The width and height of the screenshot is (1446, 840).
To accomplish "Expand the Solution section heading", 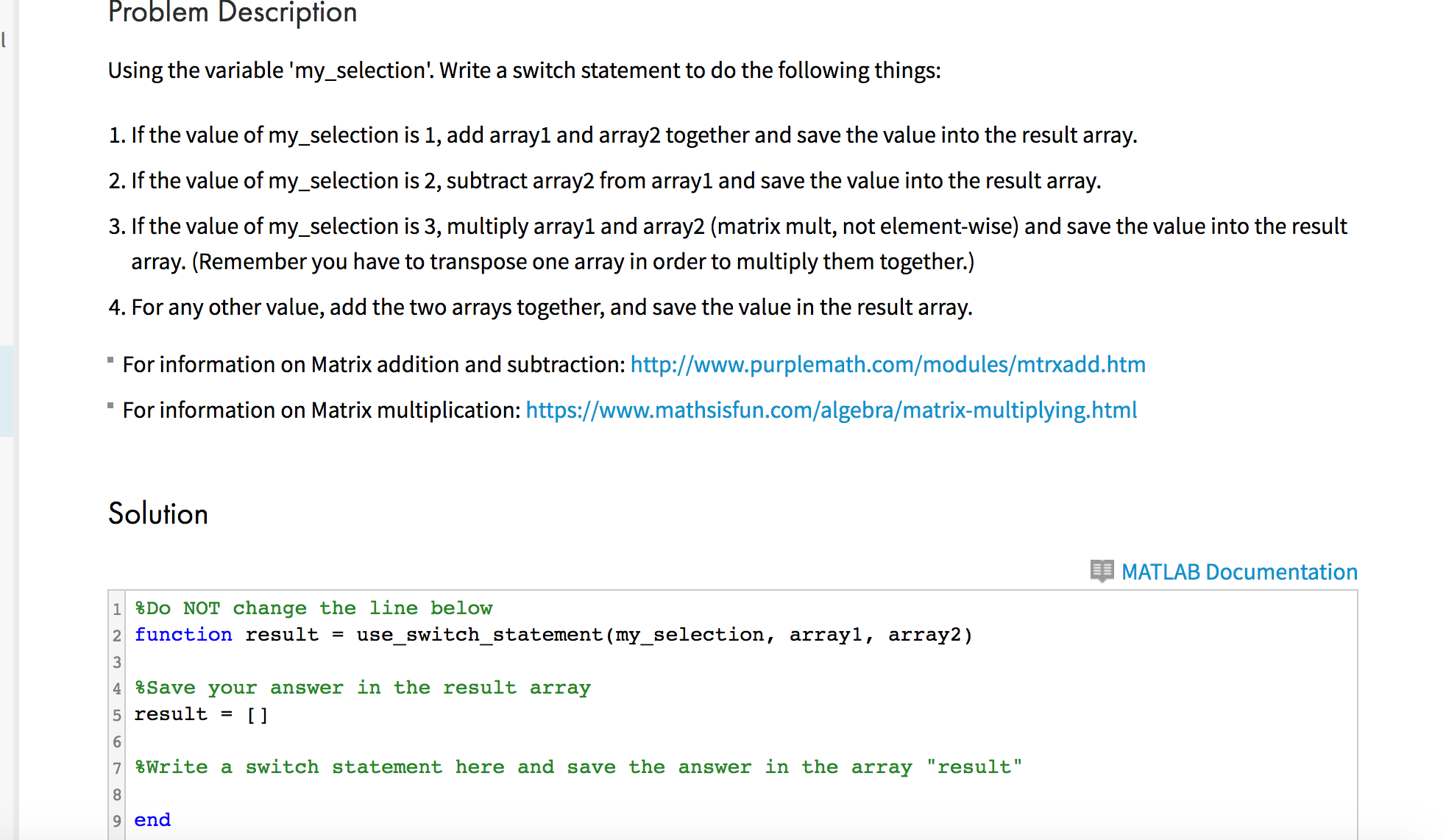I will pyautogui.click(x=157, y=513).
